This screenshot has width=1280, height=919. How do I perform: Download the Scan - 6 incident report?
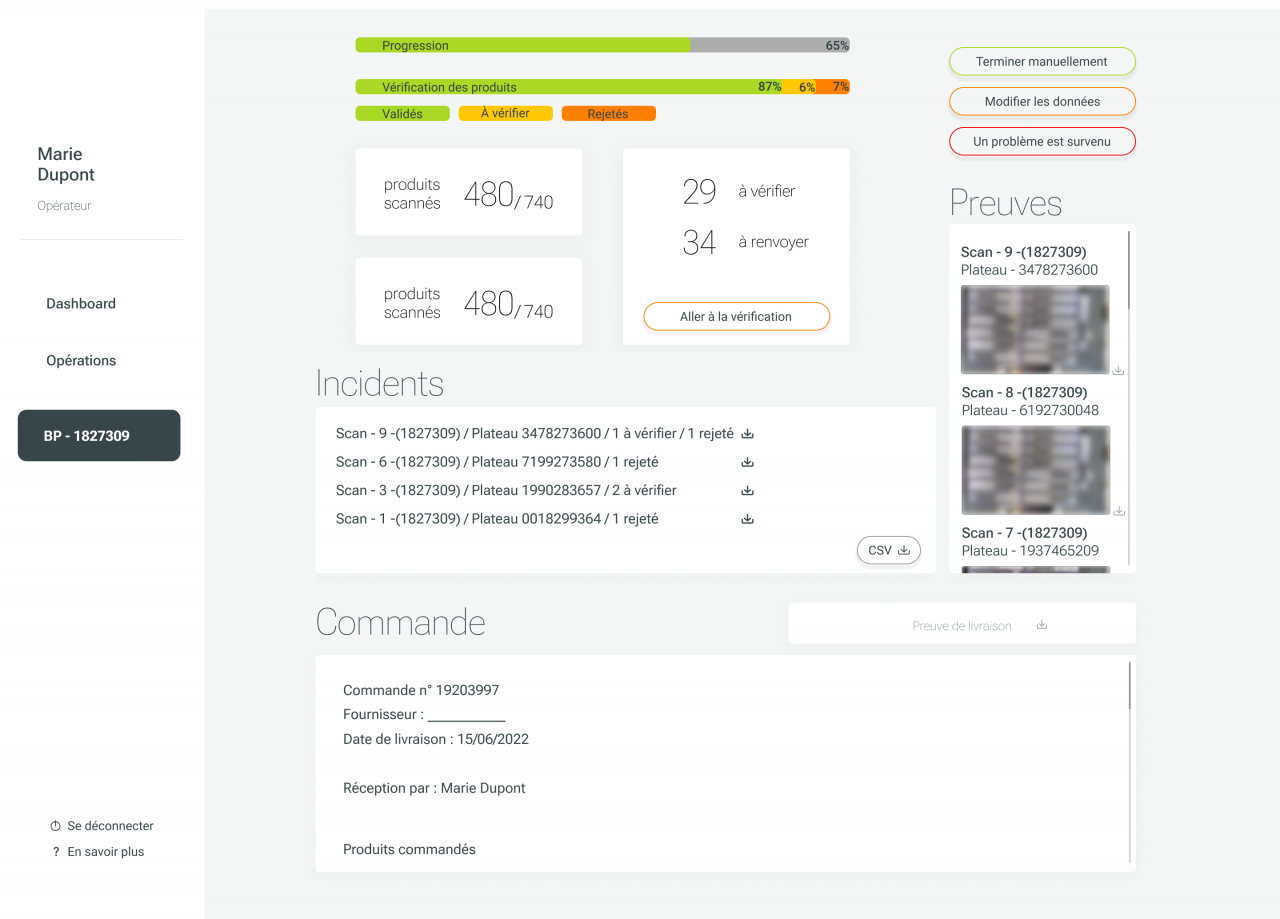(747, 461)
